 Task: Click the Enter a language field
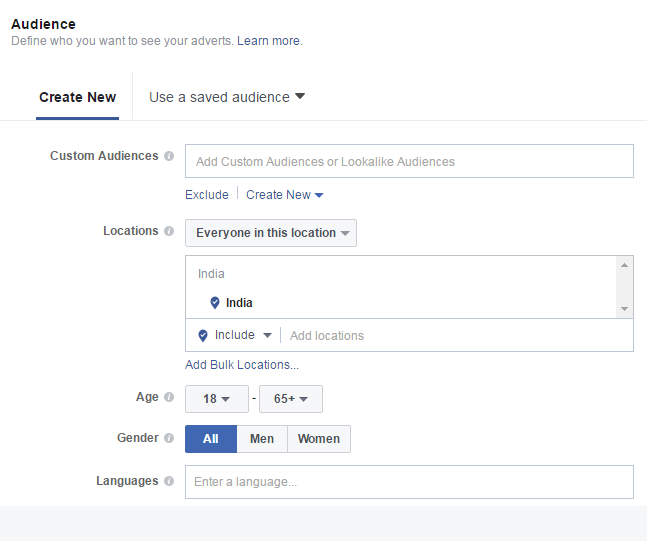point(409,482)
